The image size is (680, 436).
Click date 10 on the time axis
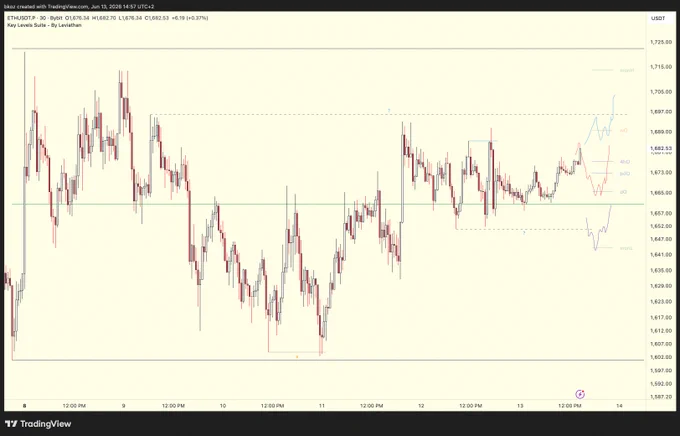click(222, 406)
